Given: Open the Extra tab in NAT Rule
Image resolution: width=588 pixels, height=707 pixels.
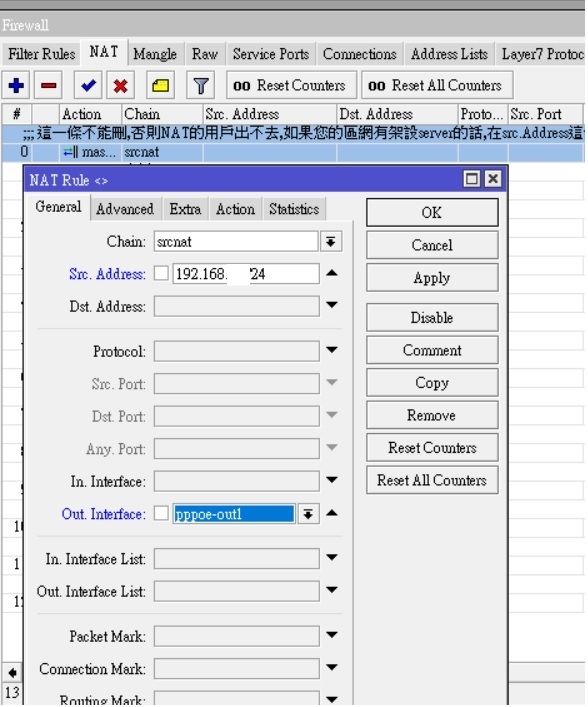Looking at the screenshot, I should tap(185, 209).
